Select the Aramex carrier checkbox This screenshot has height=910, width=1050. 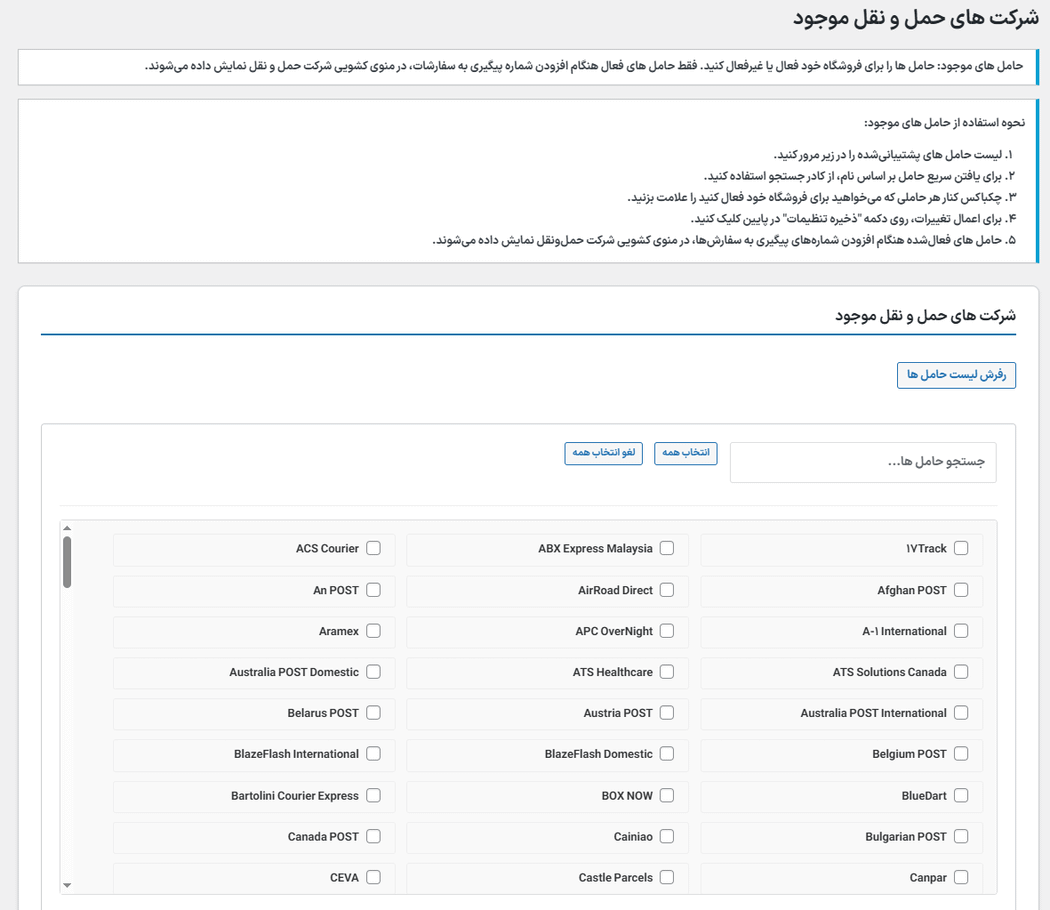click(373, 631)
